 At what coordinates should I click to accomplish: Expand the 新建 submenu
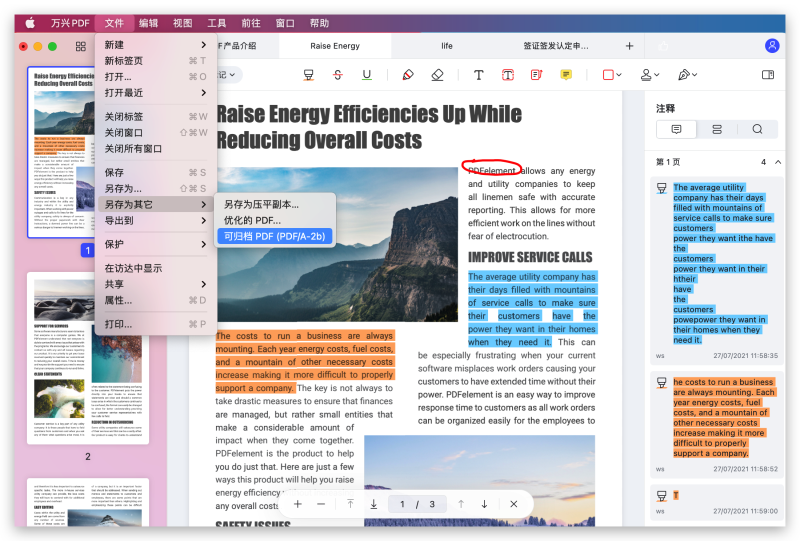point(156,45)
